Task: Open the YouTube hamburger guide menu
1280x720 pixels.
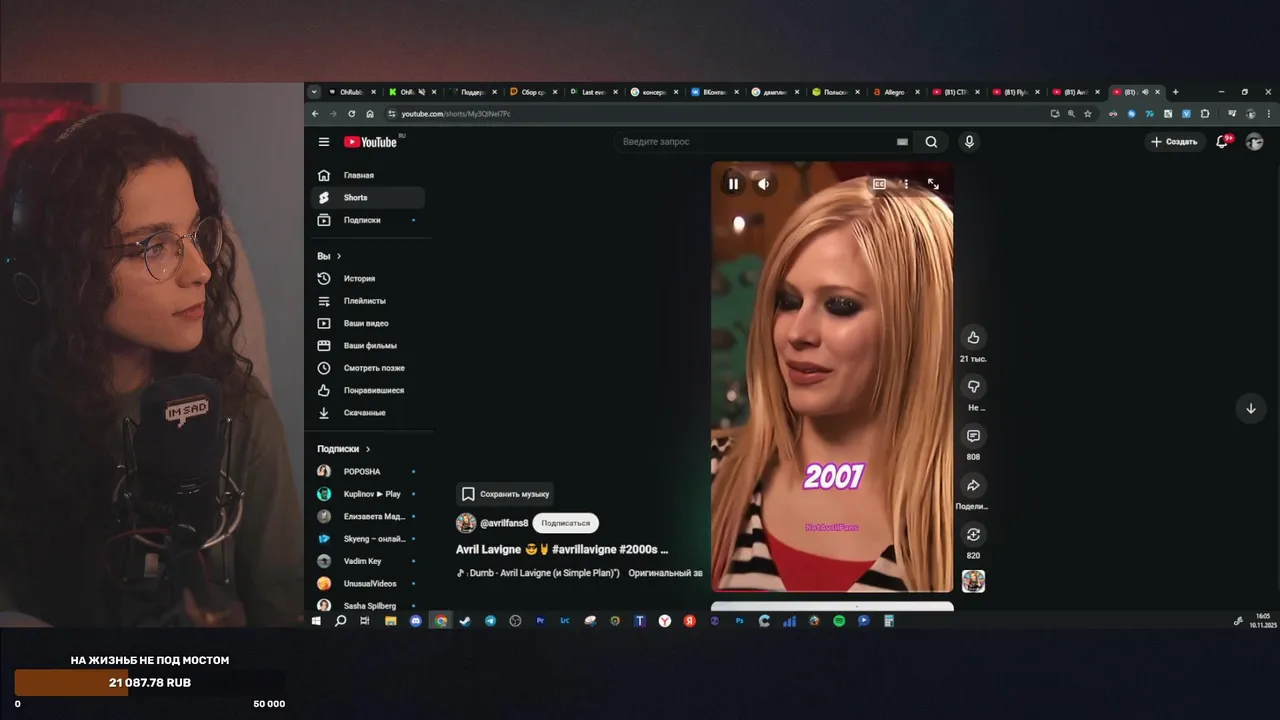Action: click(x=323, y=142)
